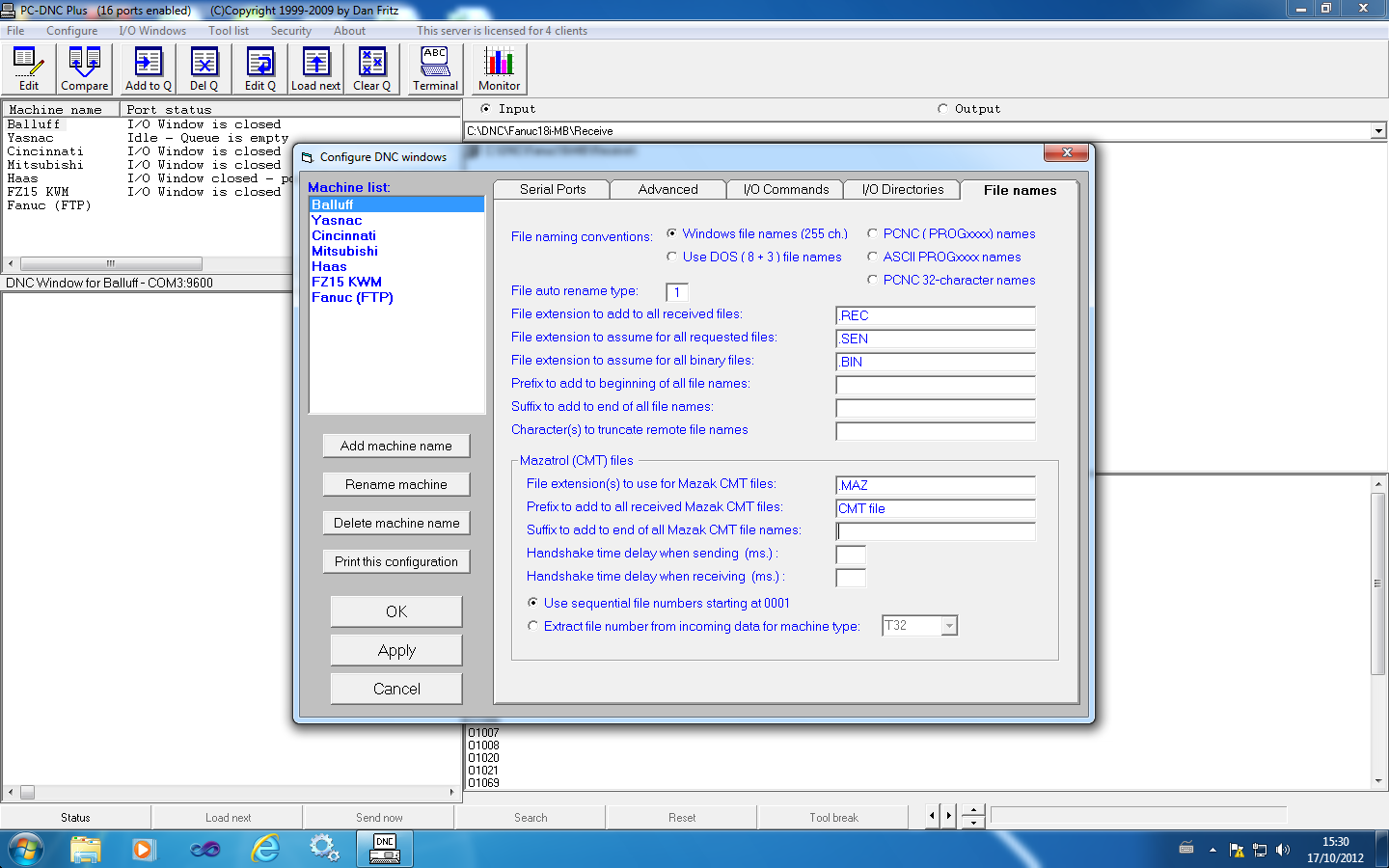The width and height of the screenshot is (1389, 868).
Task: Expand the C:\DNC\Fanuc18i-MB\Receive path dropdown
Action: point(1378,131)
